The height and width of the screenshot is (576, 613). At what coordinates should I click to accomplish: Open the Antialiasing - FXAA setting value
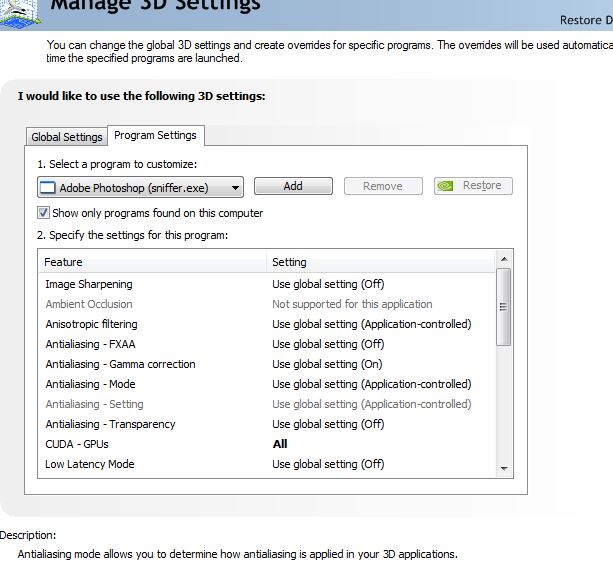click(x=328, y=344)
